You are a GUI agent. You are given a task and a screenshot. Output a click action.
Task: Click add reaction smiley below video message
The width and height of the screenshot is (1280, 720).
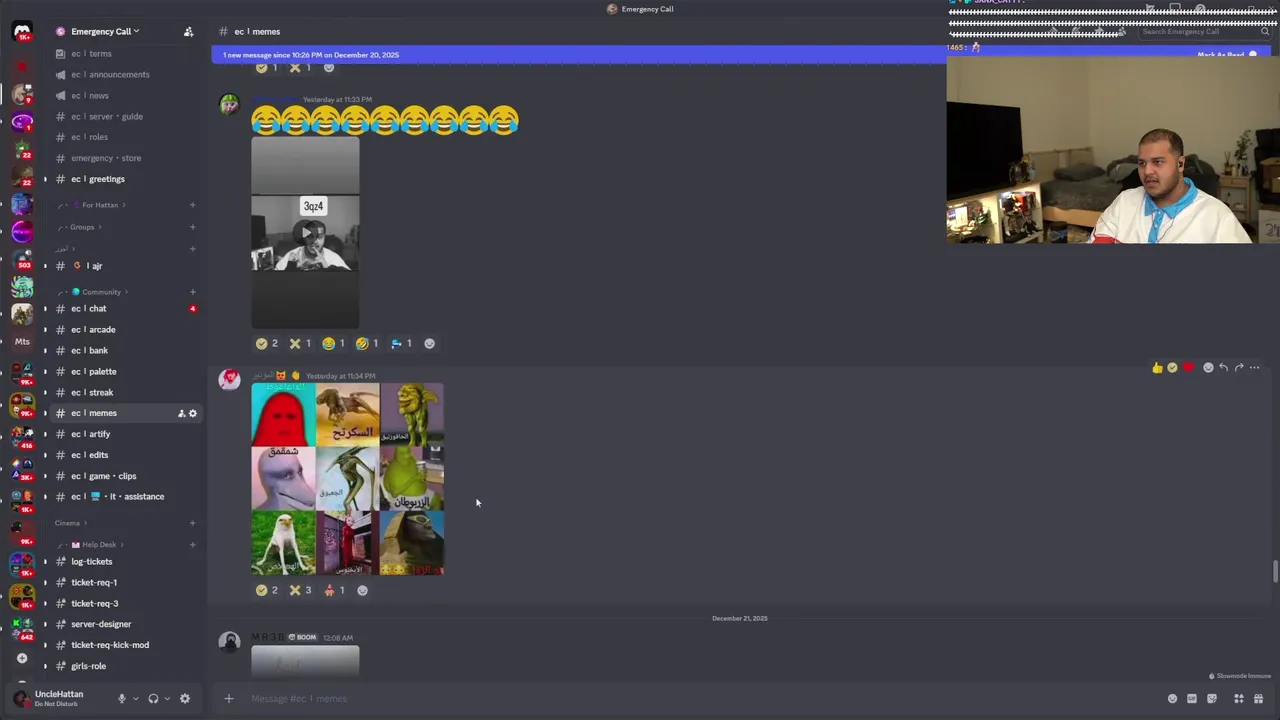point(429,343)
